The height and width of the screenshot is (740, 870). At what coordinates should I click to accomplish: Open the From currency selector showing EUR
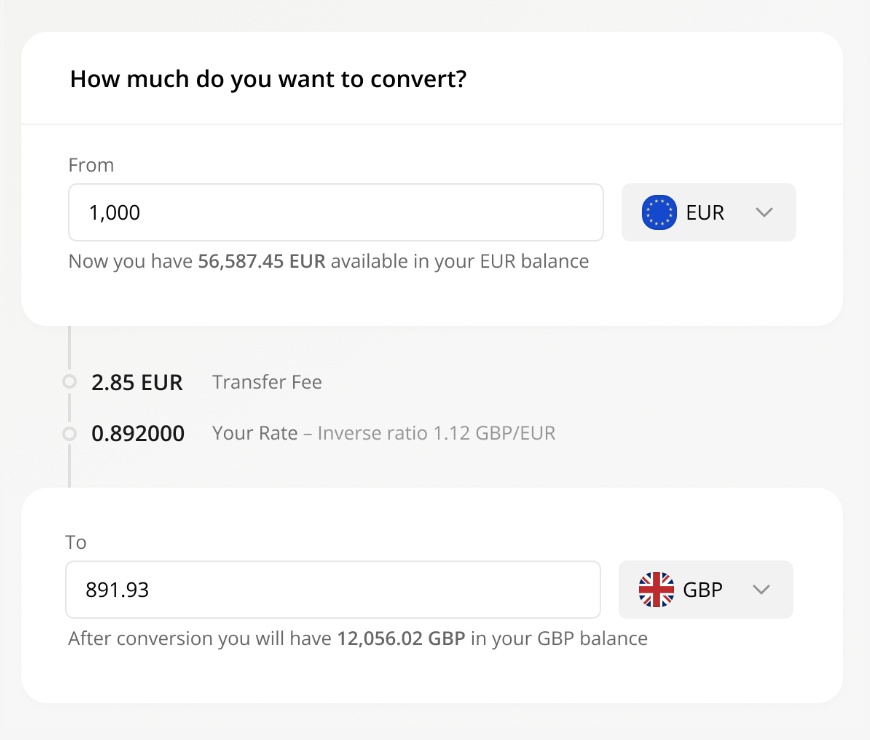[x=709, y=212]
